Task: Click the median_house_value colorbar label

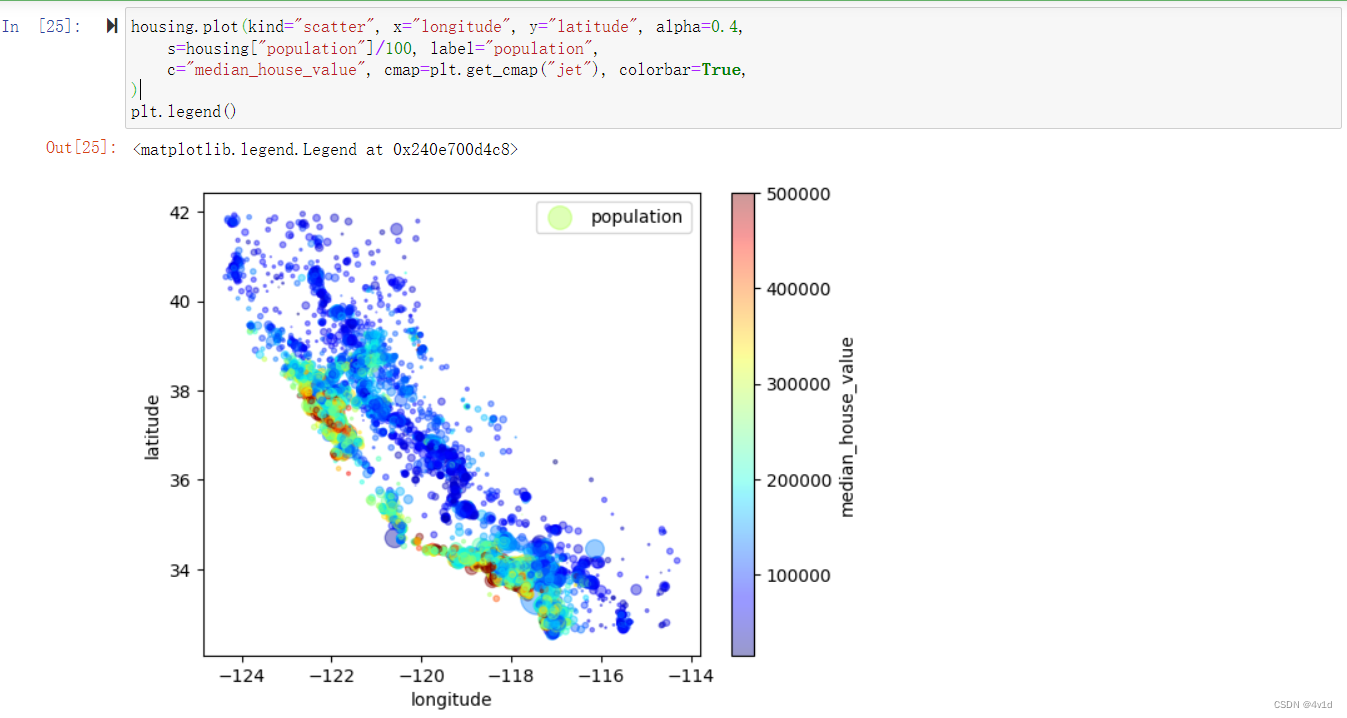Action: [x=847, y=427]
